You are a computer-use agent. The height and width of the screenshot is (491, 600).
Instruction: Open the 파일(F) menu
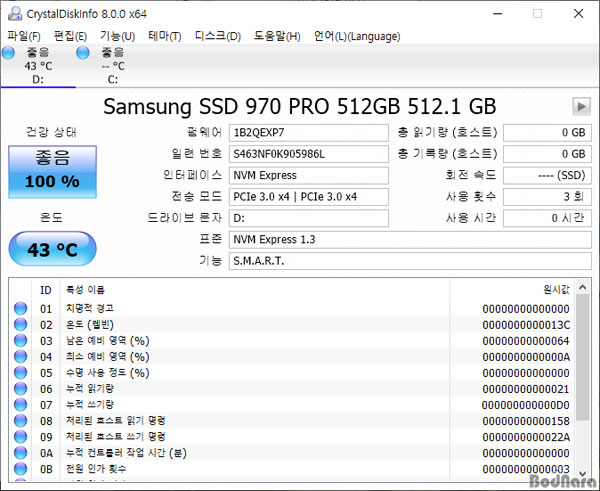pos(24,36)
